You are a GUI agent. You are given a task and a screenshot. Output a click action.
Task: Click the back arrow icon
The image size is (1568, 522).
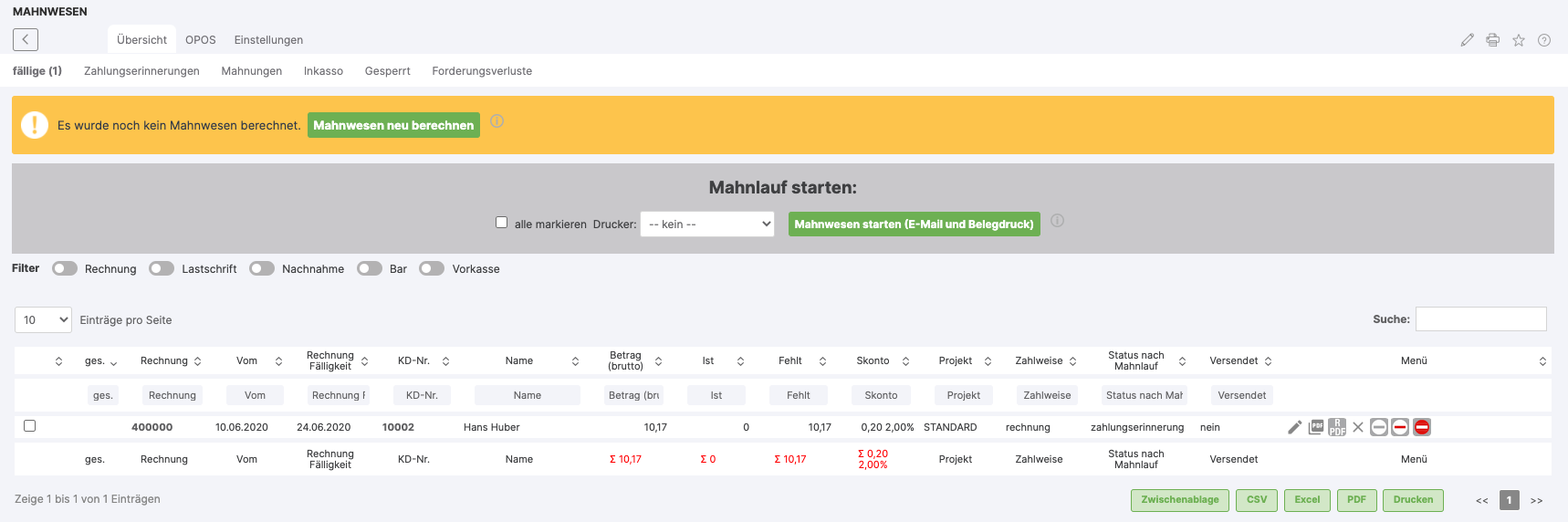tap(26, 39)
